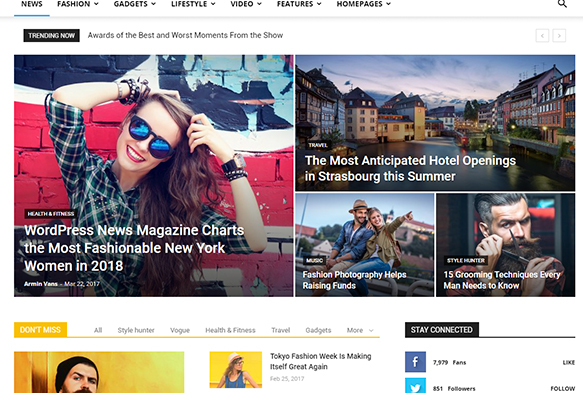The width and height of the screenshot is (583, 393).
Task: Open Most Anticipated Hotel Openings article
Action: (410, 168)
